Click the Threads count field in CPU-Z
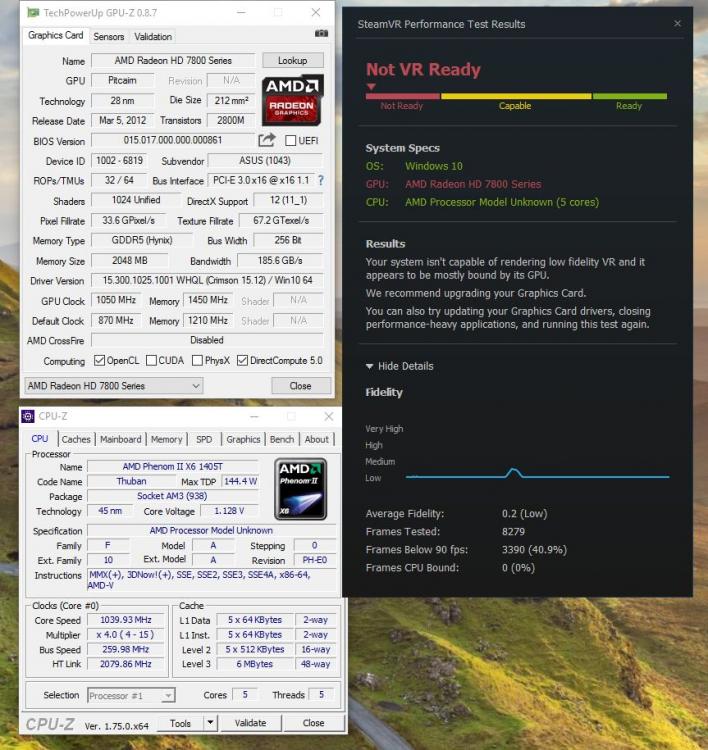 point(321,695)
